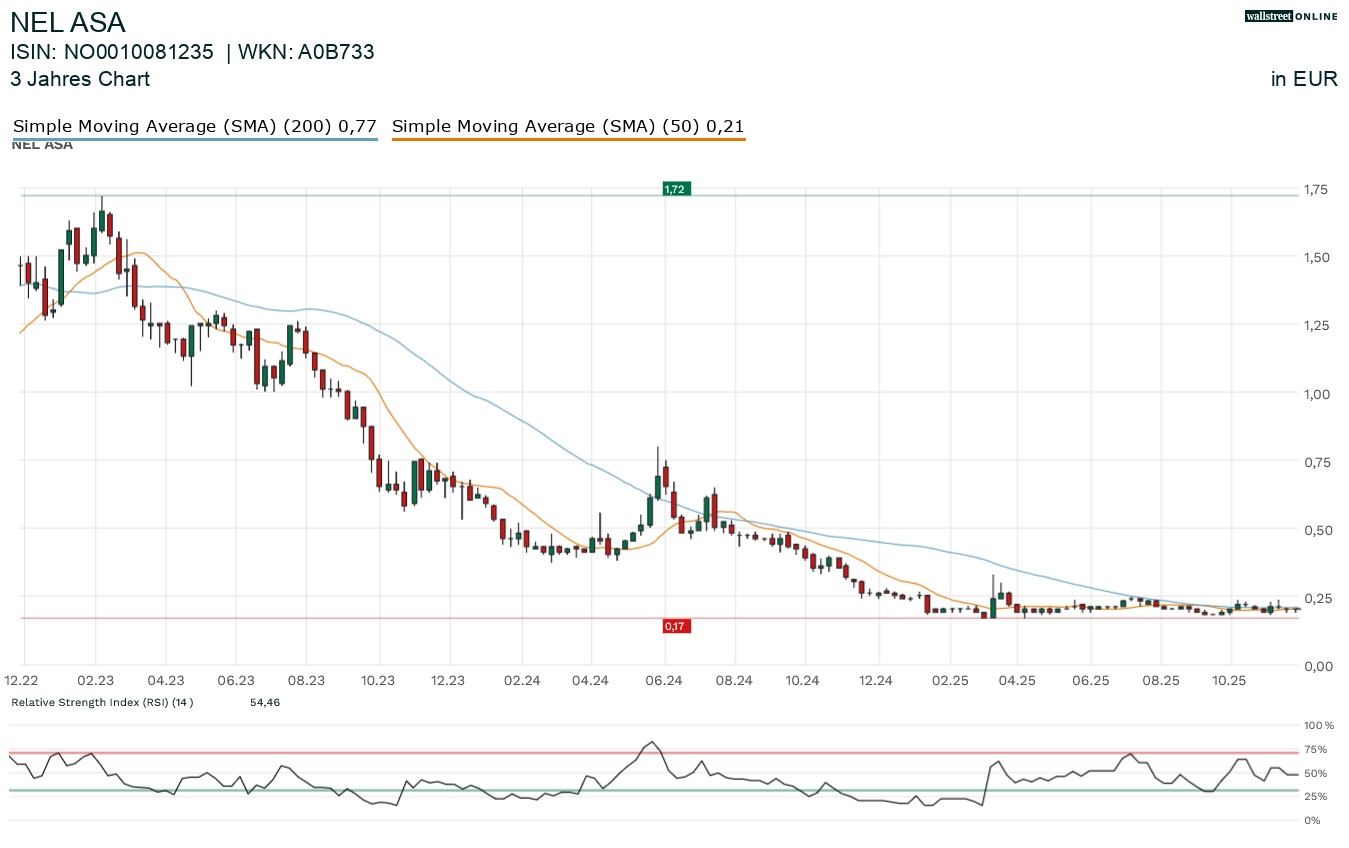This screenshot has width=1349, height=848.
Task: Toggle the SMA (50) legend entry
Action: 568,127
